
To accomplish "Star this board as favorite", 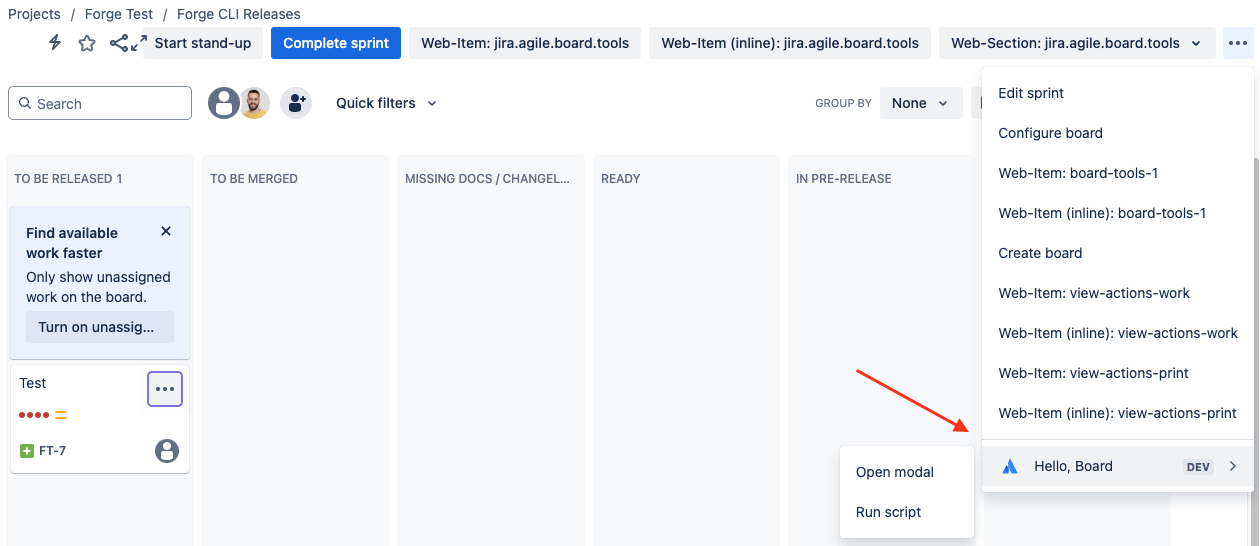I will pos(87,43).
